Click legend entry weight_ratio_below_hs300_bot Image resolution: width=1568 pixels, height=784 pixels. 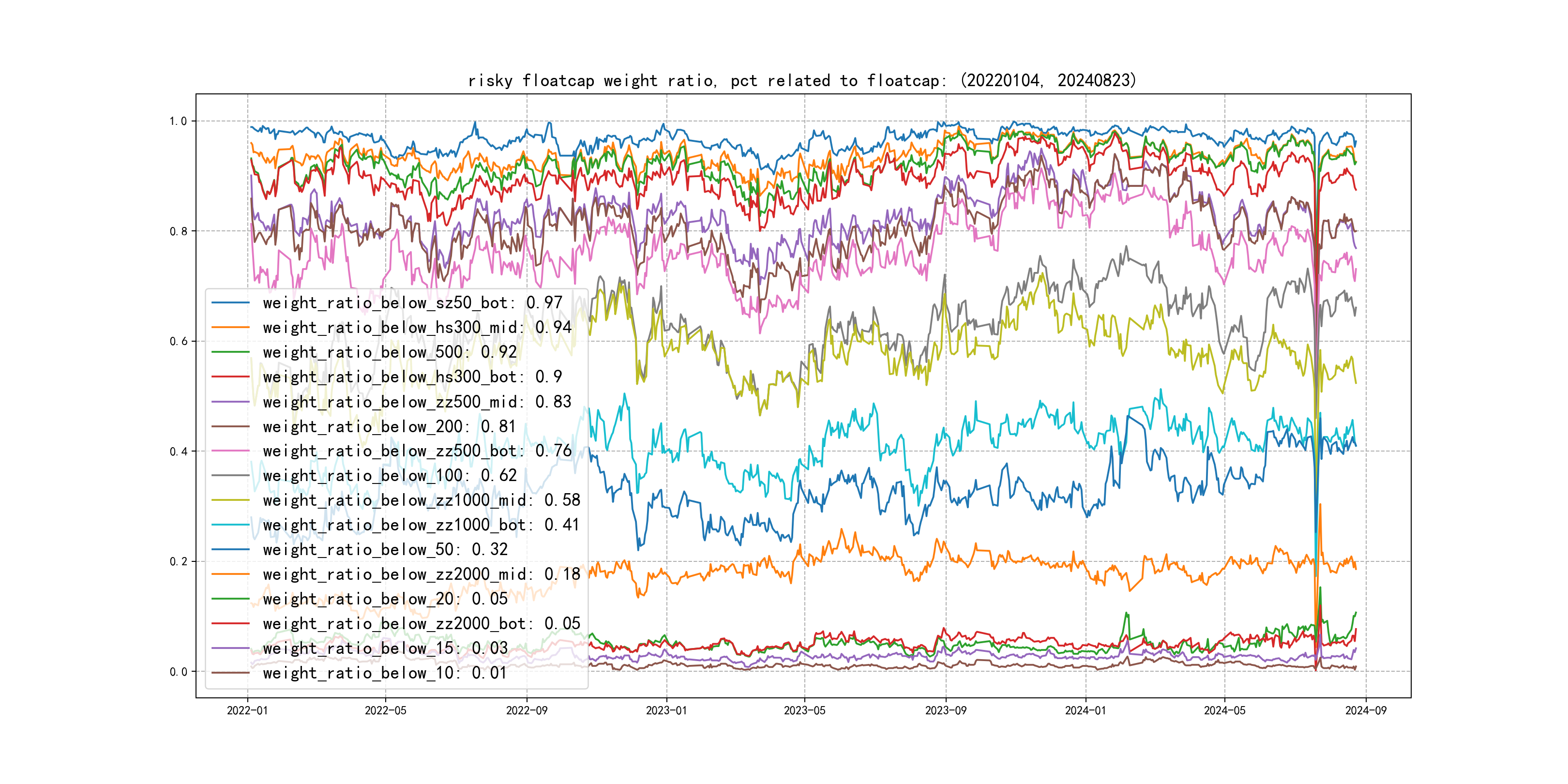pos(412,377)
